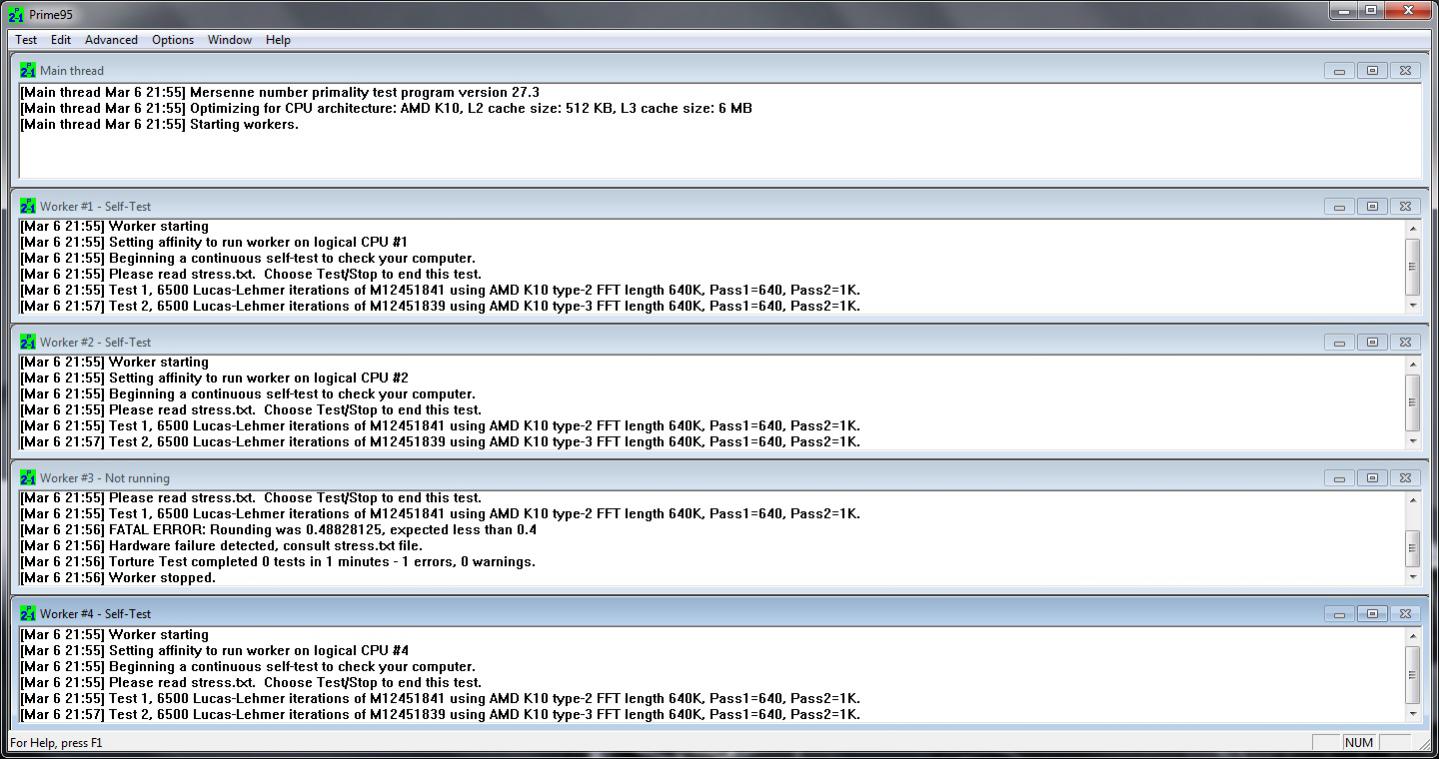Open the Options menu
The height and width of the screenshot is (759, 1439).
coord(173,40)
